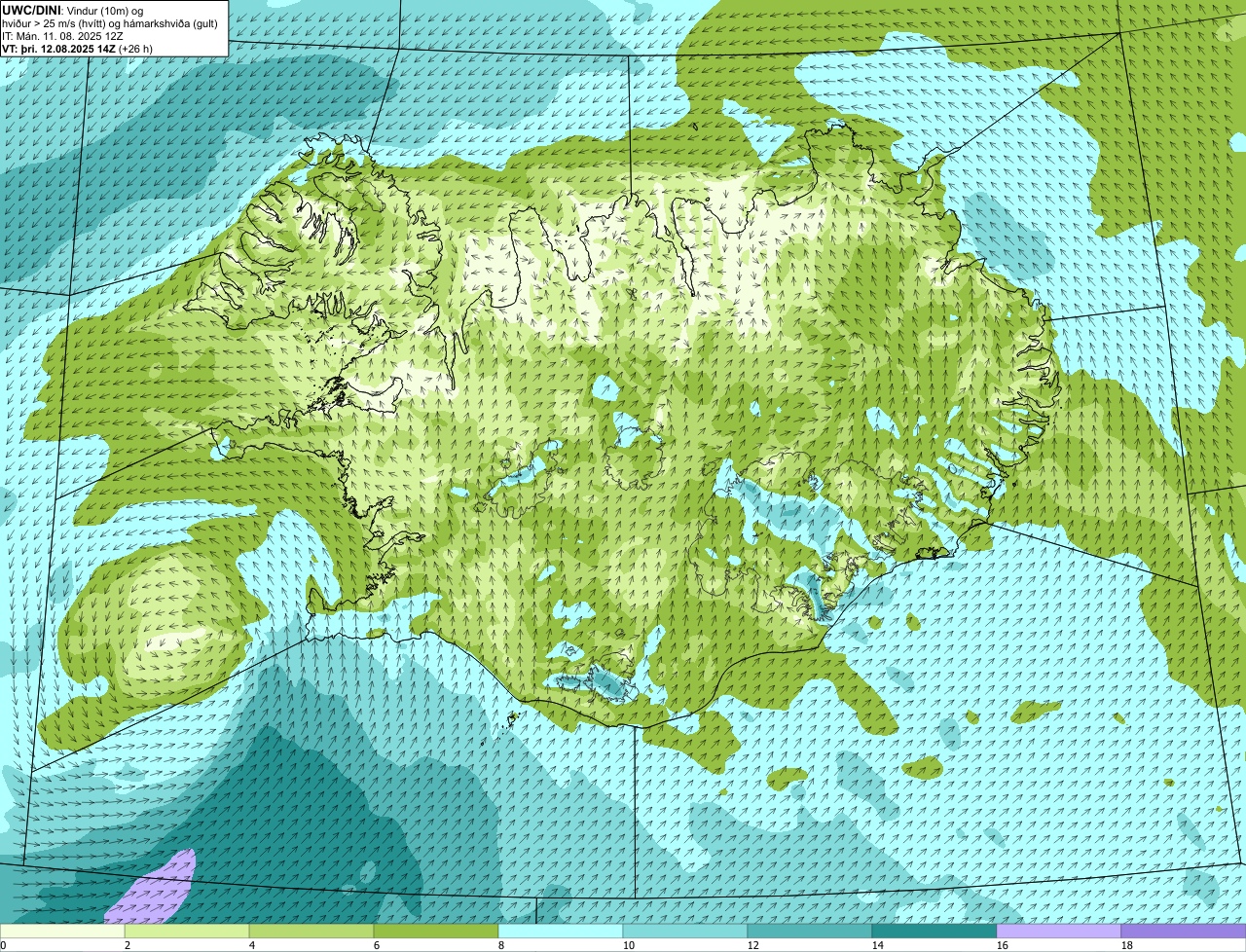The width and height of the screenshot is (1246, 952).
Task: Click the 10–12 m/s turquoise legend swatch
Action: [x=685, y=932]
